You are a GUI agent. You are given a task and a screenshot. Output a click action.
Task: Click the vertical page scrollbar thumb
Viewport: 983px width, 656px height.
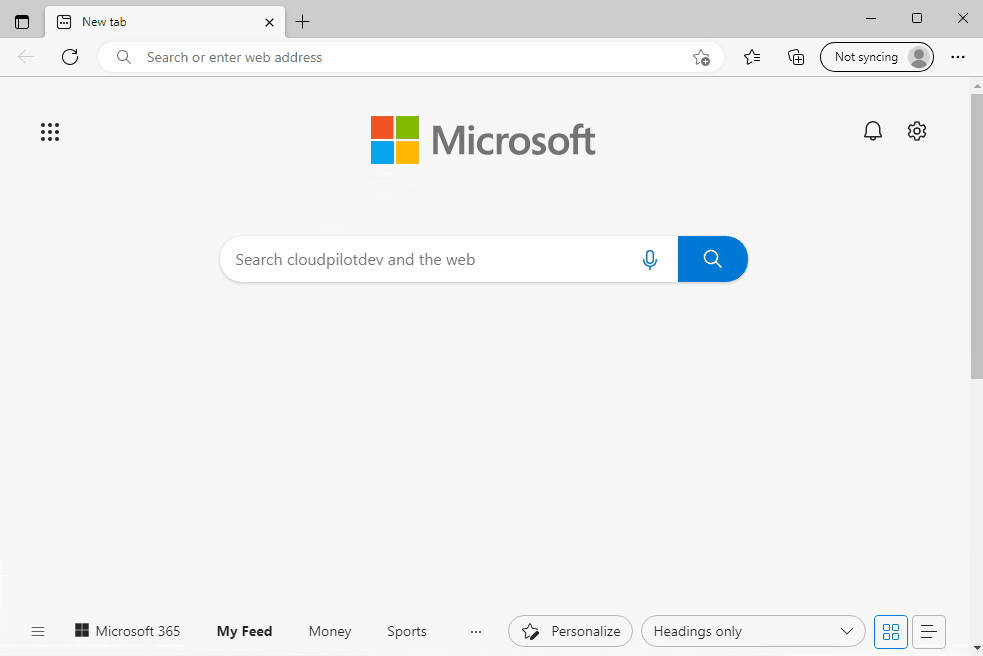click(x=977, y=236)
